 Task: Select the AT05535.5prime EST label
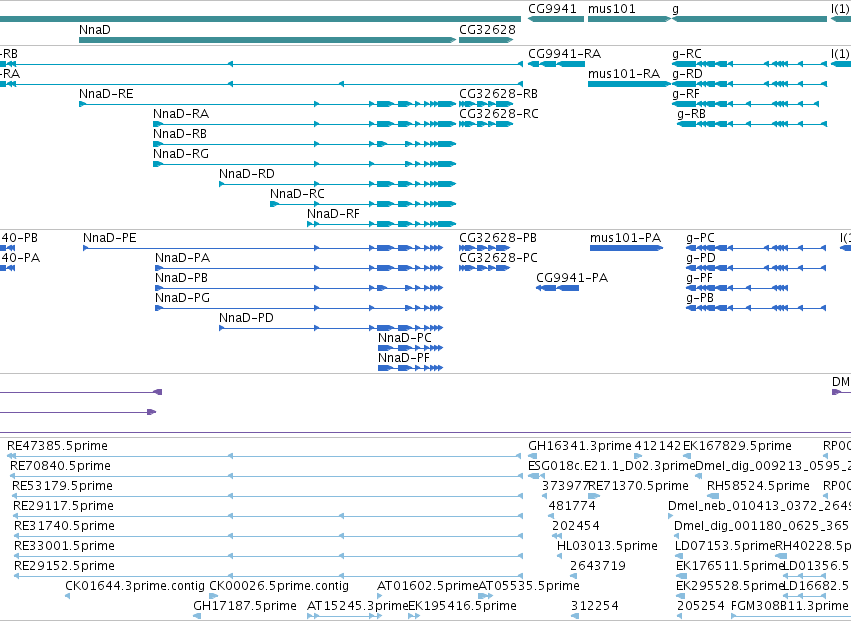(x=529, y=586)
